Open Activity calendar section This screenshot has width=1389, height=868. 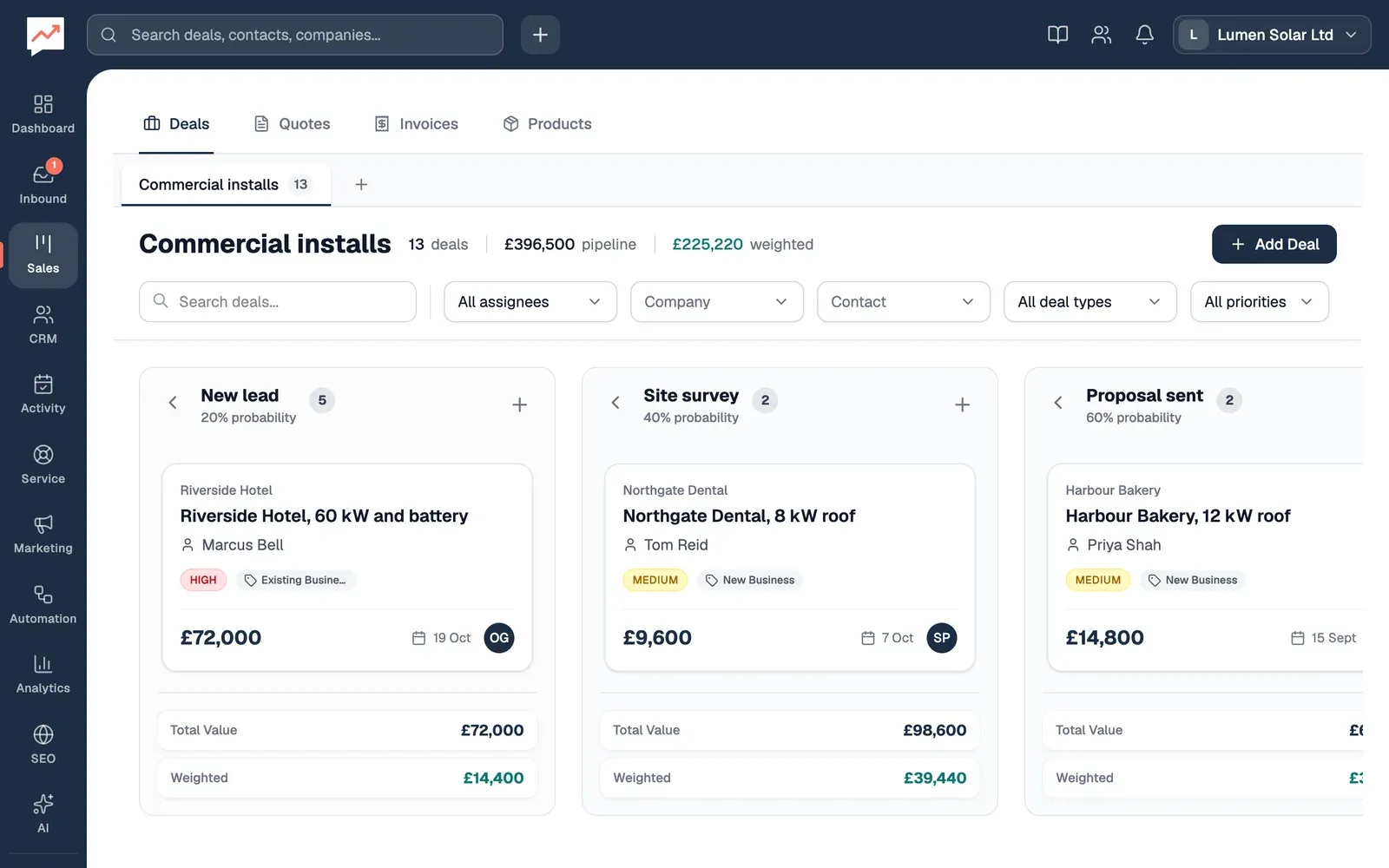[x=43, y=394]
